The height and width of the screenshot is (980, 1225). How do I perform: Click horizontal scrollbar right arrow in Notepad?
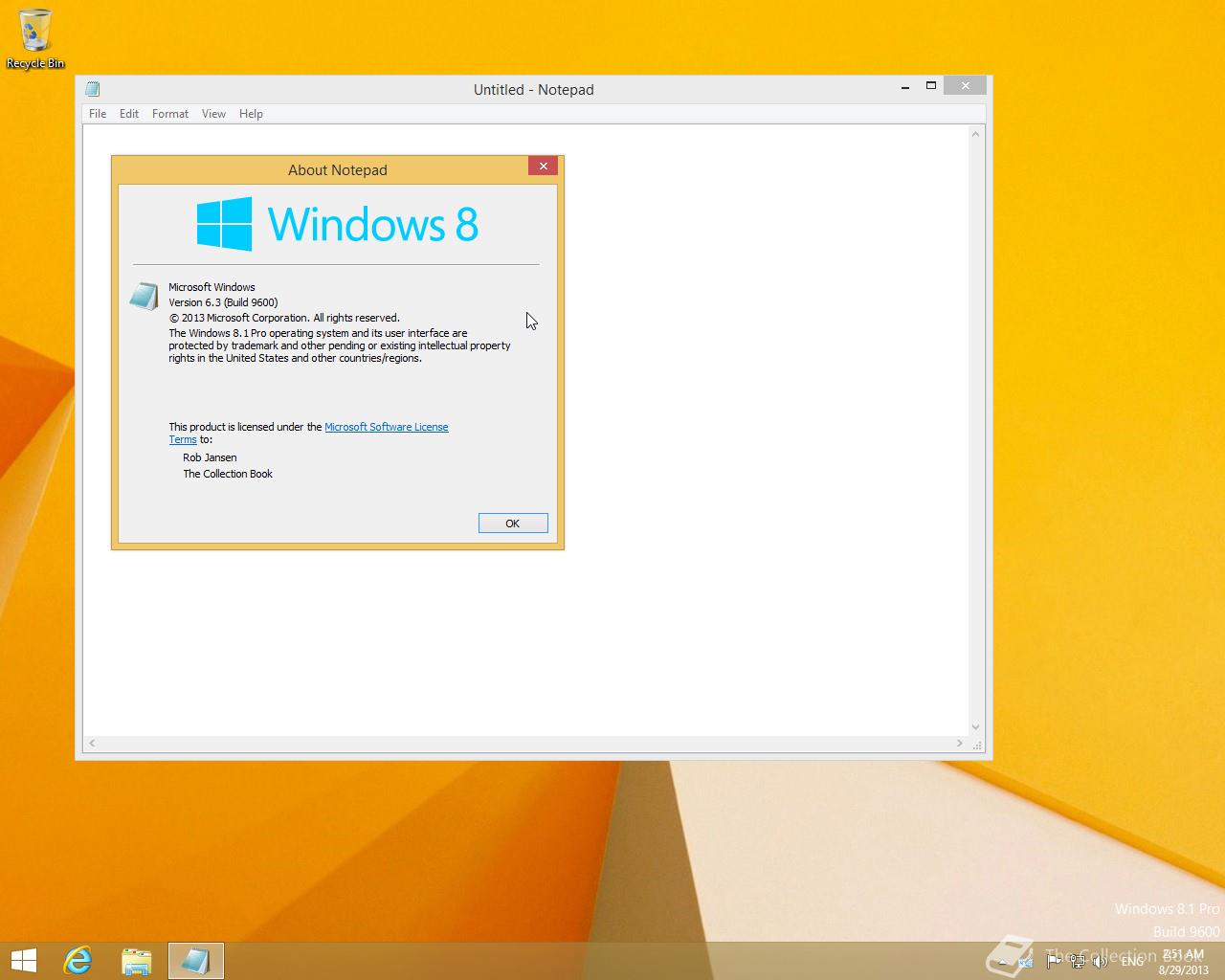click(960, 744)
